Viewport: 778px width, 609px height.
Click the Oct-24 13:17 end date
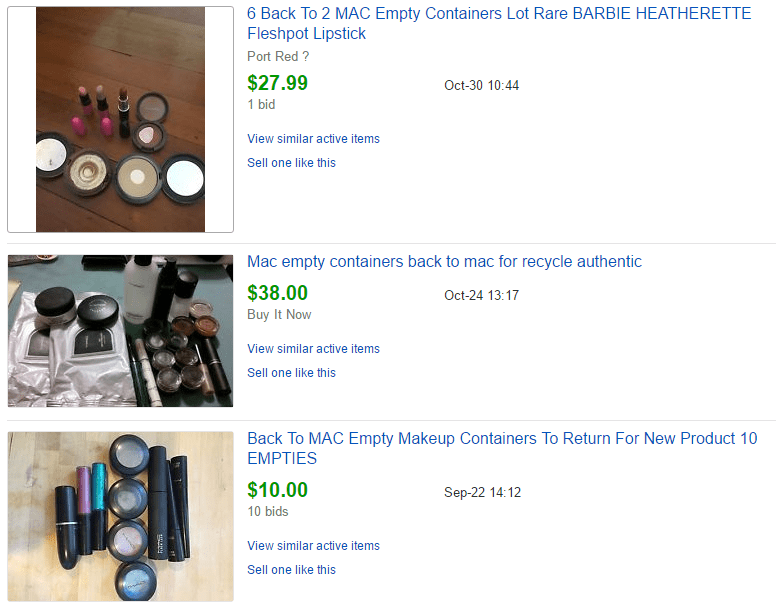[481, 295]
